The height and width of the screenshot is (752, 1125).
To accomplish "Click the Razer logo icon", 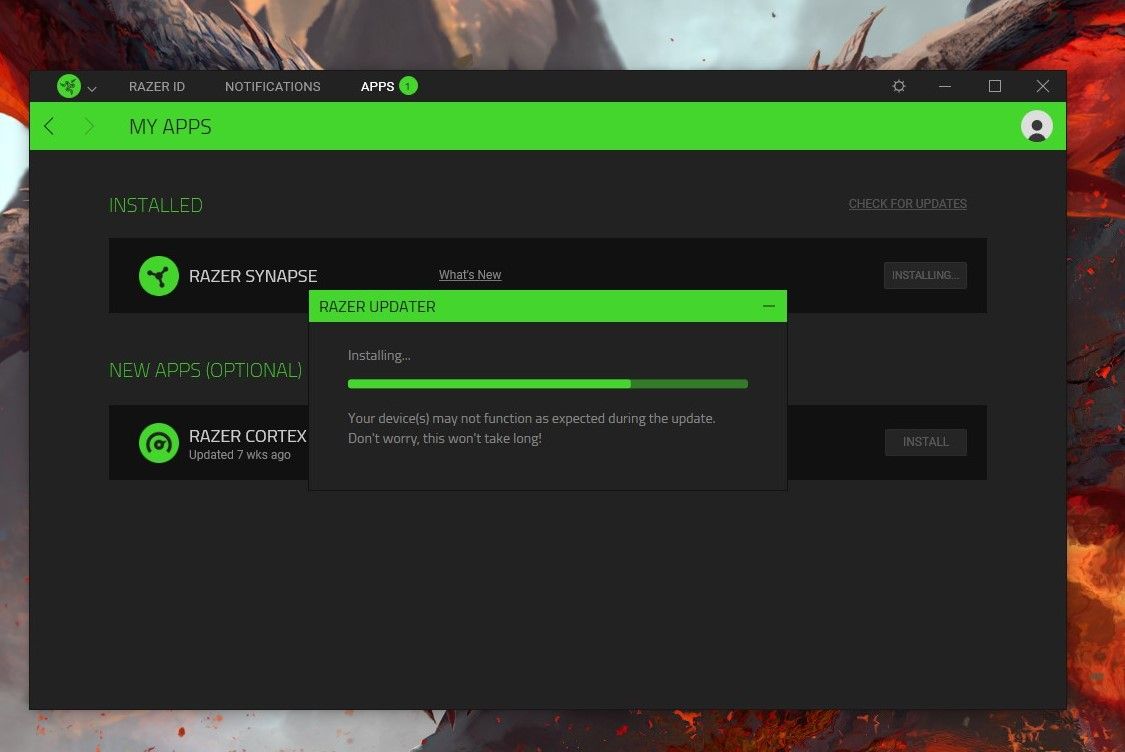I will pos(69,87).
